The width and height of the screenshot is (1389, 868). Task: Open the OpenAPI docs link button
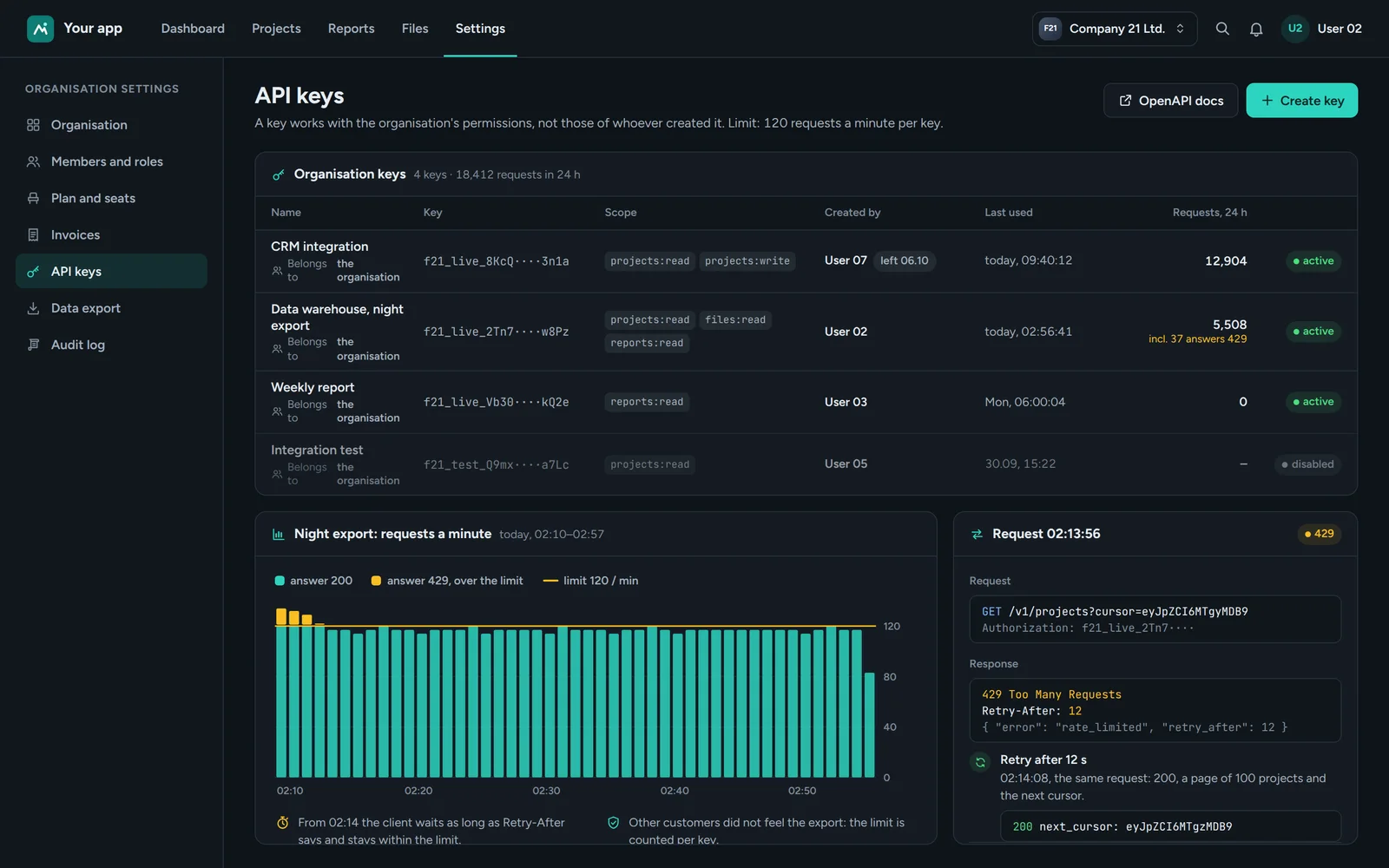pyautogui.click(x=1170, y=101)
